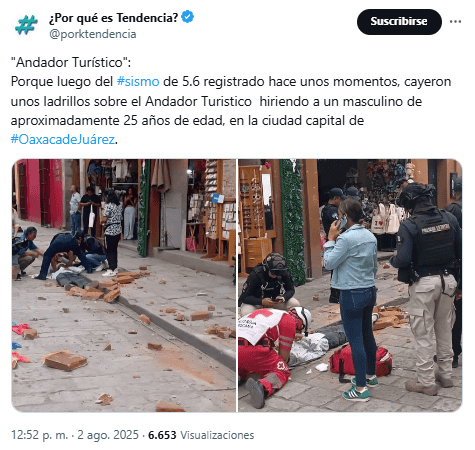Open the right photo with paramedics
The image size is (475, 450).
(x=350, y=285)
